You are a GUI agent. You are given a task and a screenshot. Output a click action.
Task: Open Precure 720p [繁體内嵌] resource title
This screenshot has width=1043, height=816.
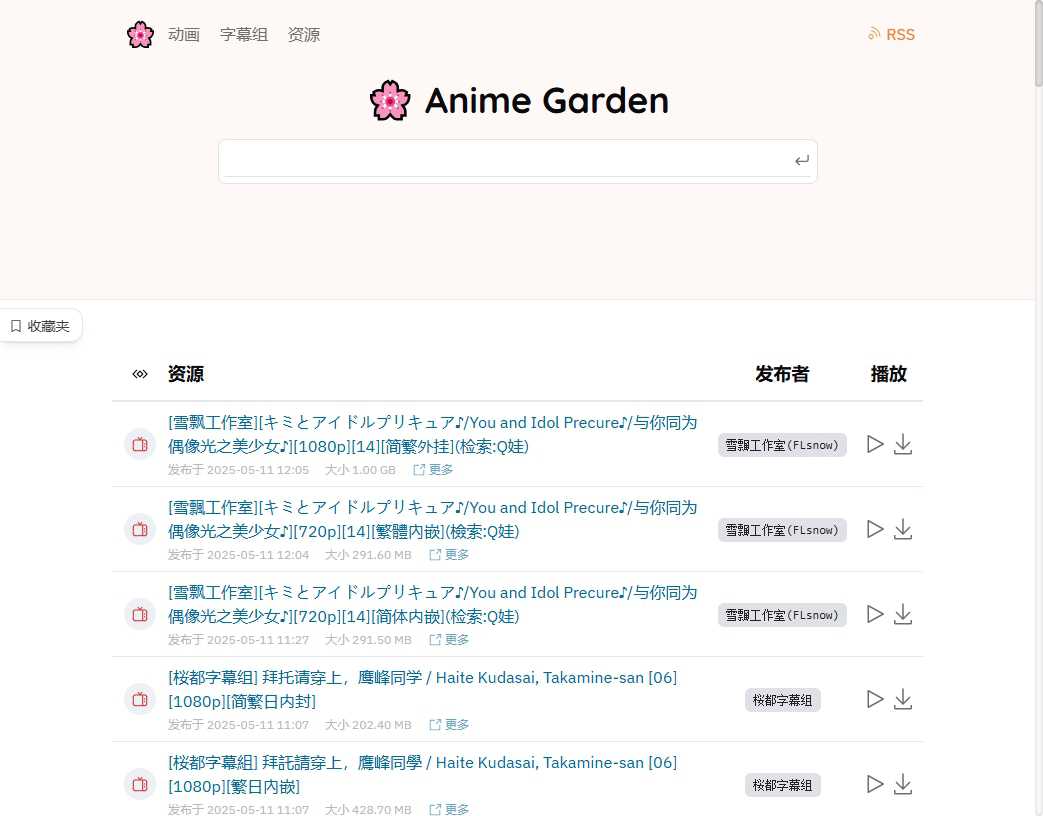coord(432,519)
